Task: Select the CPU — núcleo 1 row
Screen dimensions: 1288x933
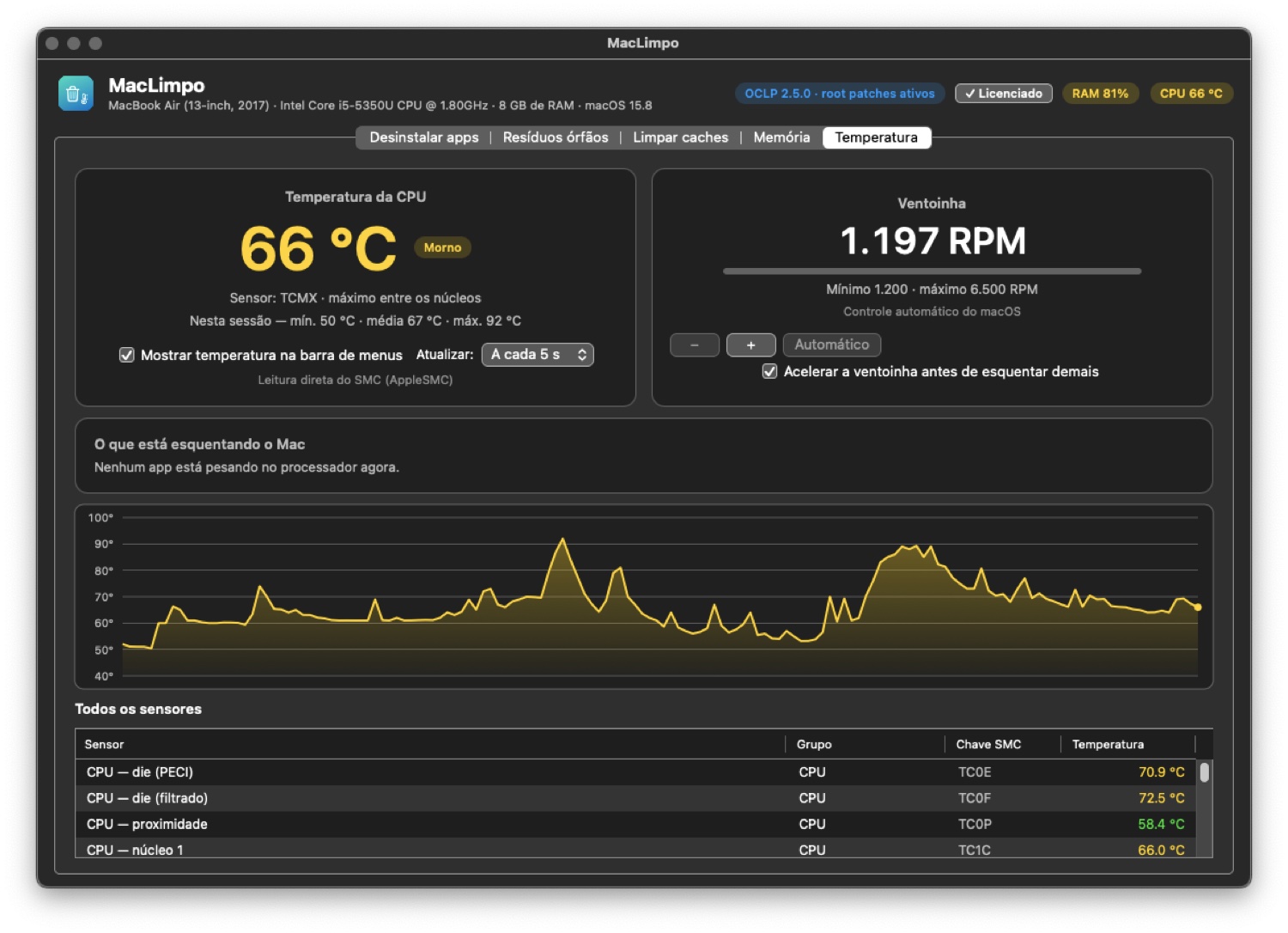Action: coord(636,849)
